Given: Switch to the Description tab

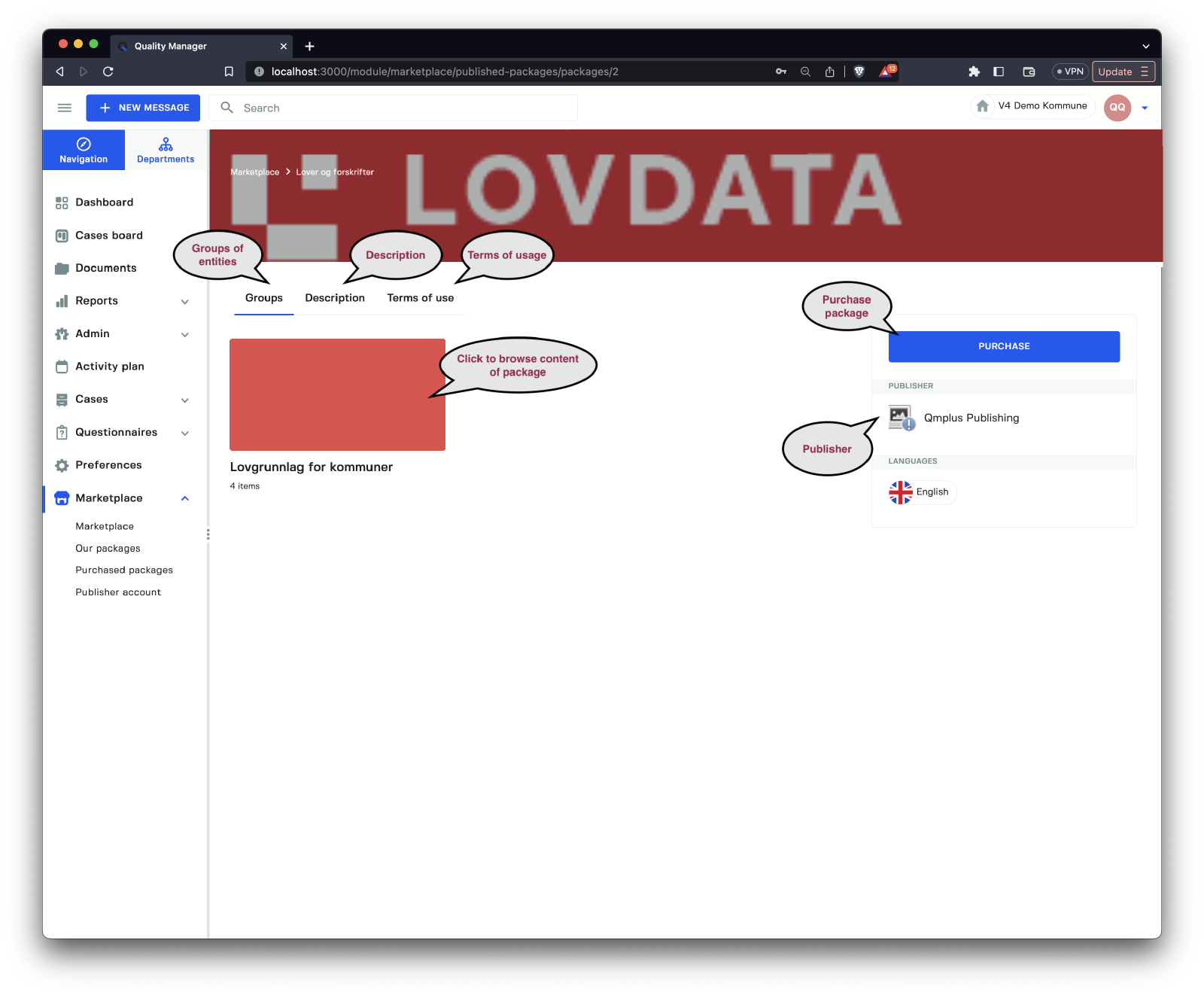Looking at the screenshot, I should [335, 298].
